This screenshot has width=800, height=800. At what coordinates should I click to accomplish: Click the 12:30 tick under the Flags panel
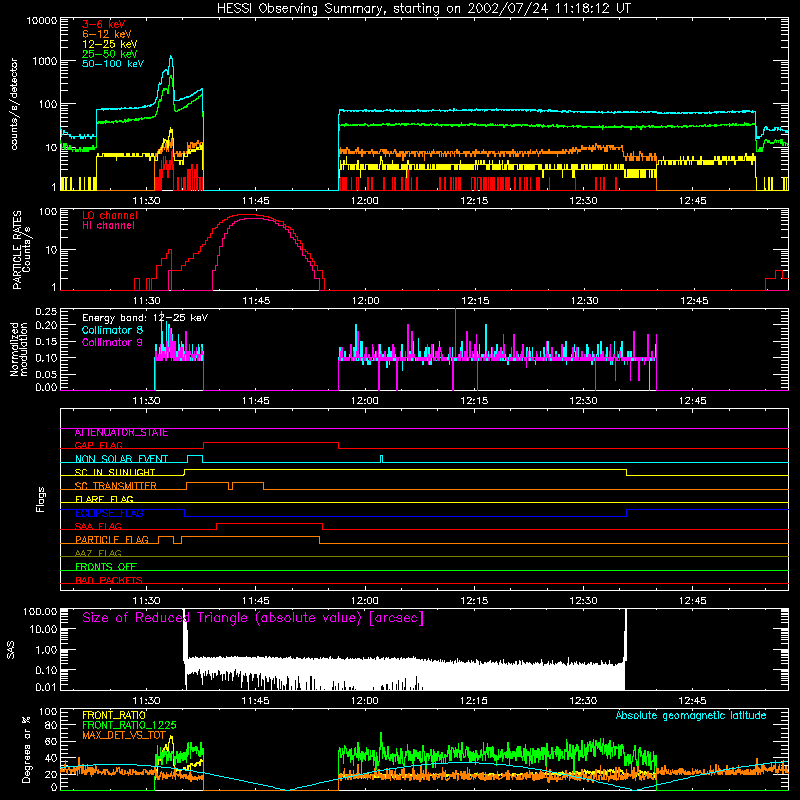(583, 601)
